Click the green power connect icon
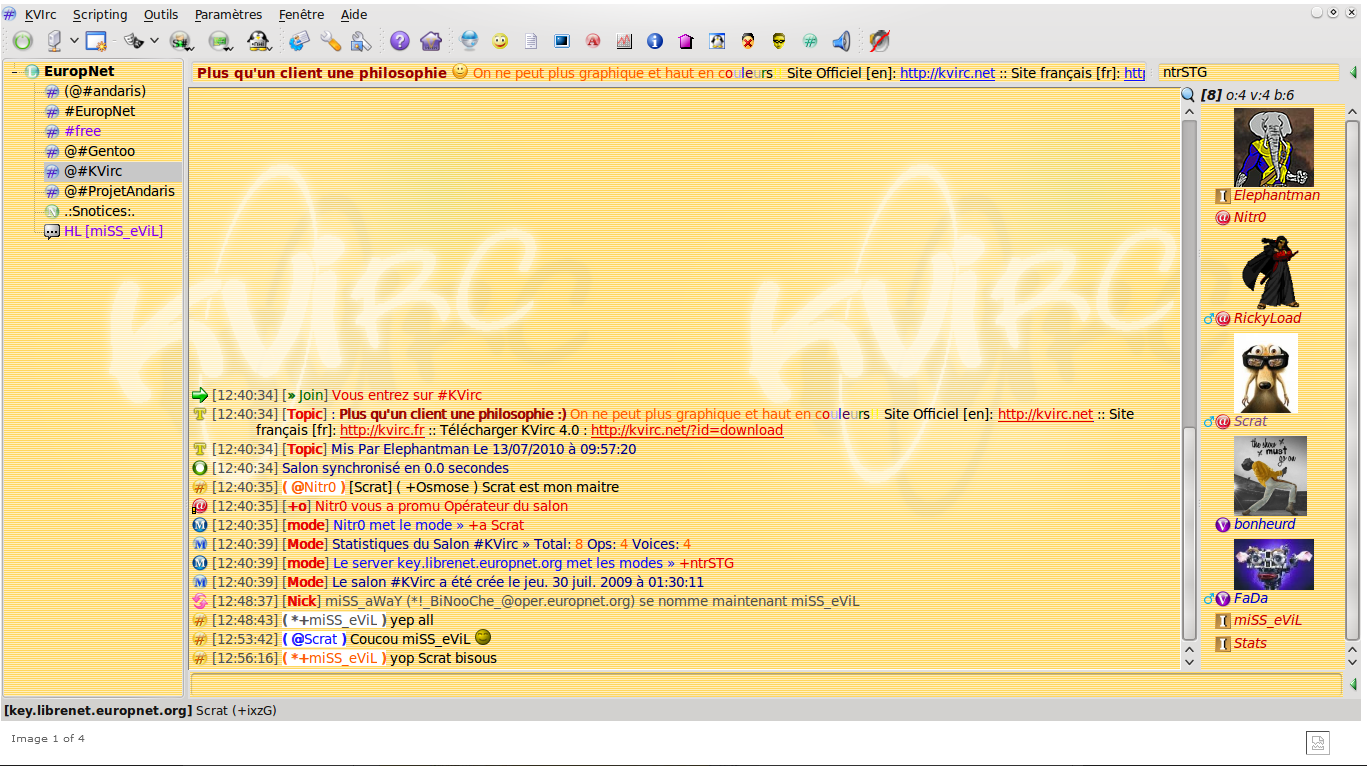Screen dimensions: 1367x766 [x=23, y=41]
